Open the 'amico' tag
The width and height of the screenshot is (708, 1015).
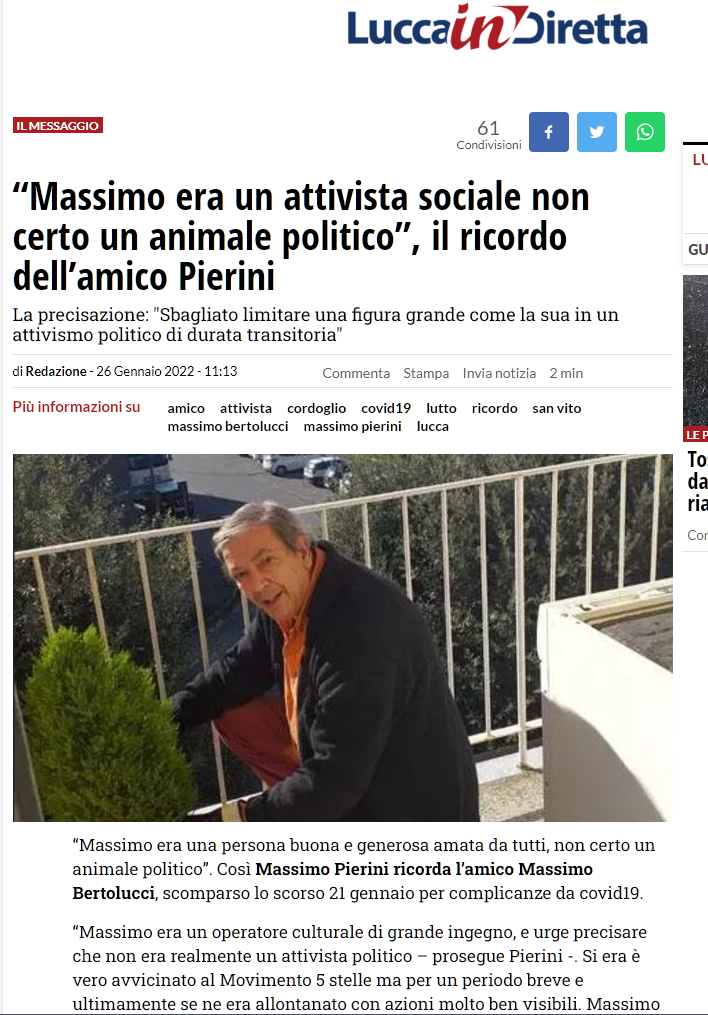pos(186,408)
